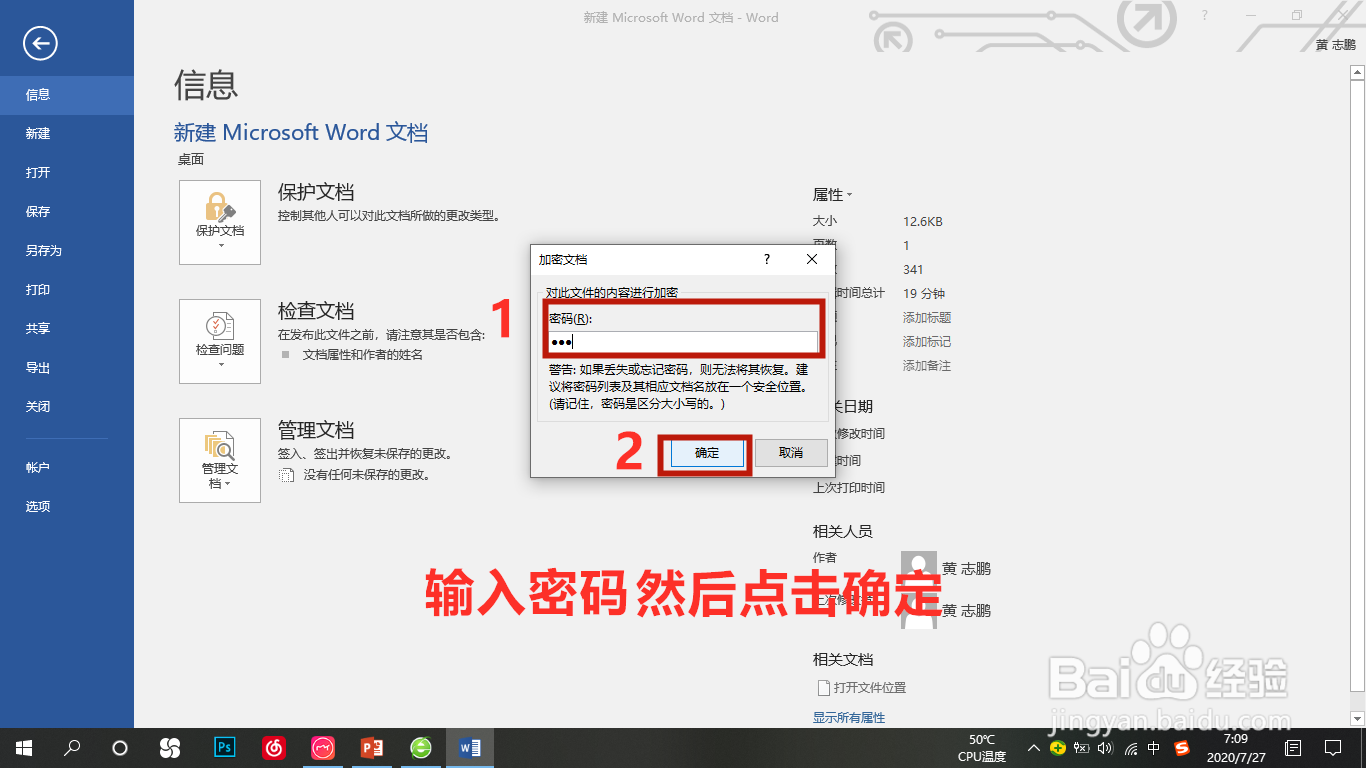Image resolution: width=1366 pixels, height=768 pixels.
Task: Launch Photoshop from the taskbar
Action: point(225,747)
